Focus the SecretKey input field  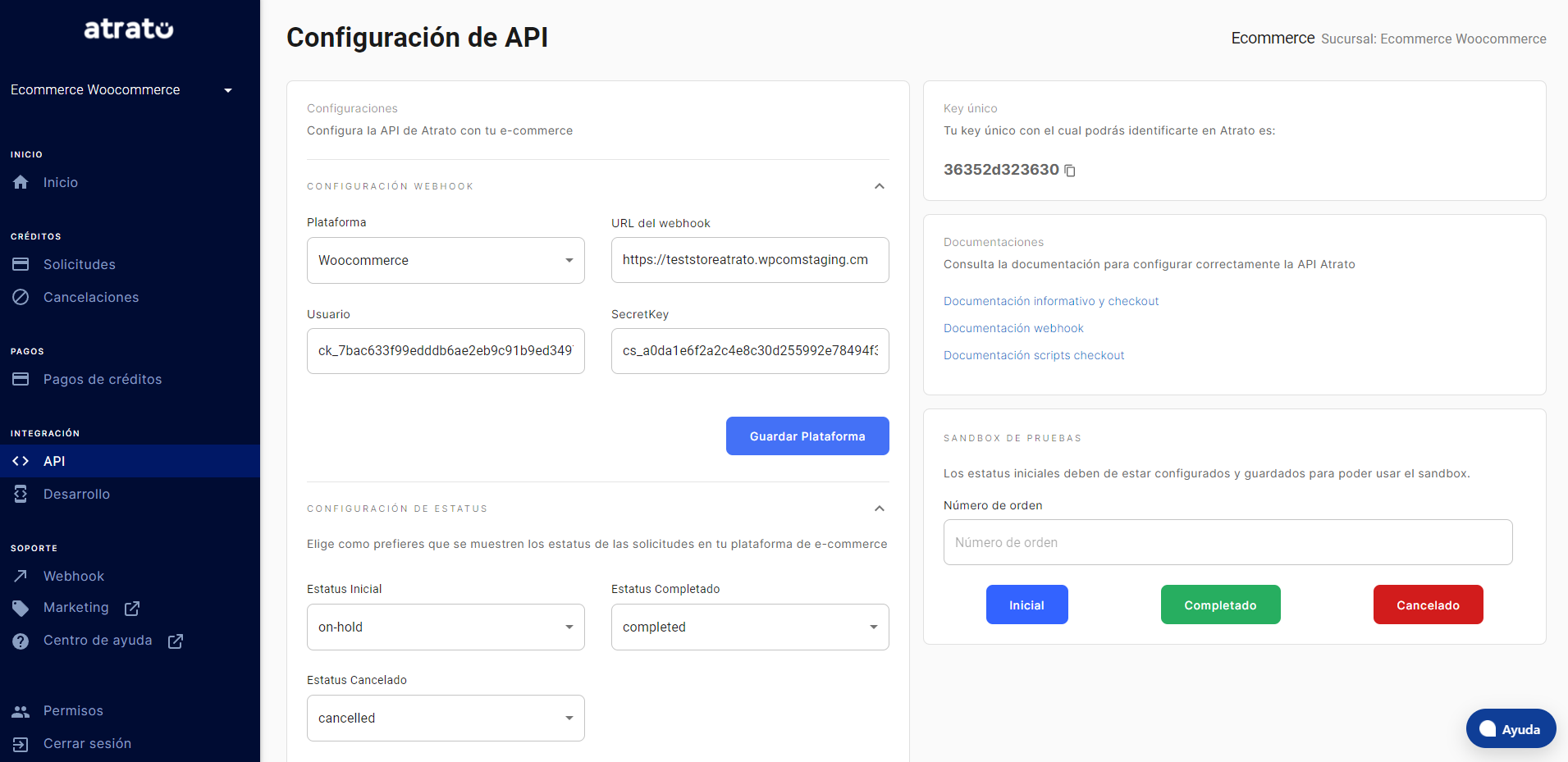(750, 351)
